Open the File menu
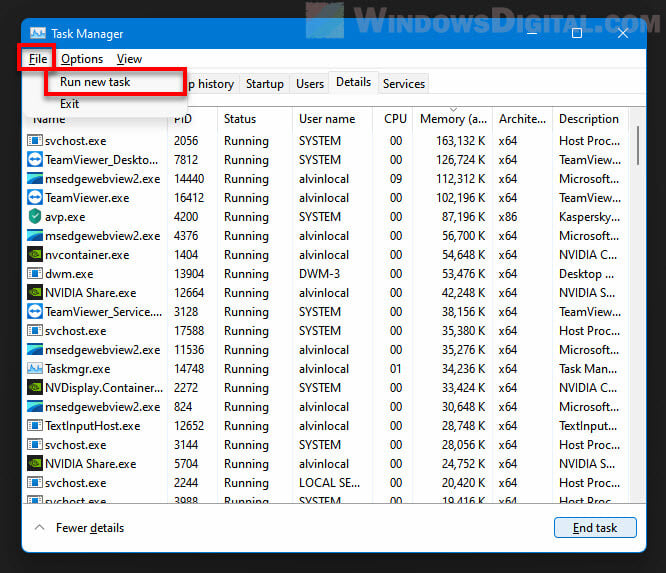Screen dimensions: 666x573 tap(38, 59)
